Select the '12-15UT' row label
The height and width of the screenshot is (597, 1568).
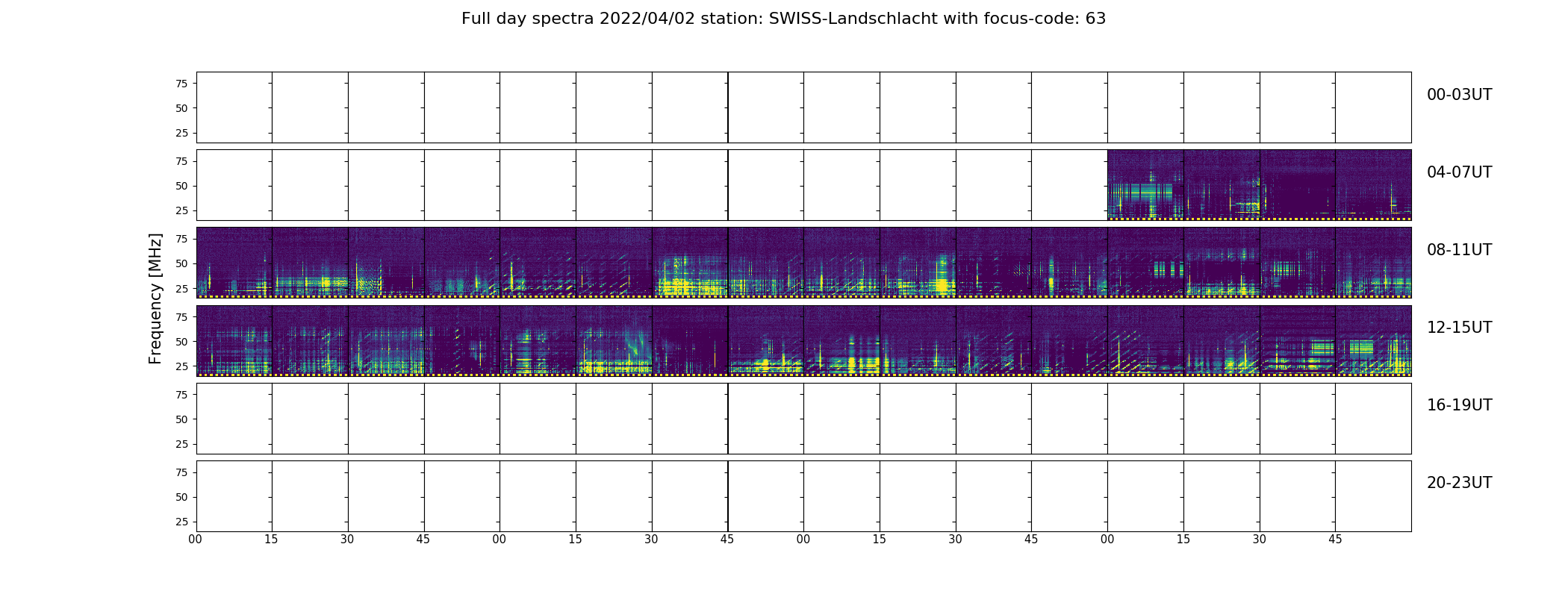click(1459, 328)
